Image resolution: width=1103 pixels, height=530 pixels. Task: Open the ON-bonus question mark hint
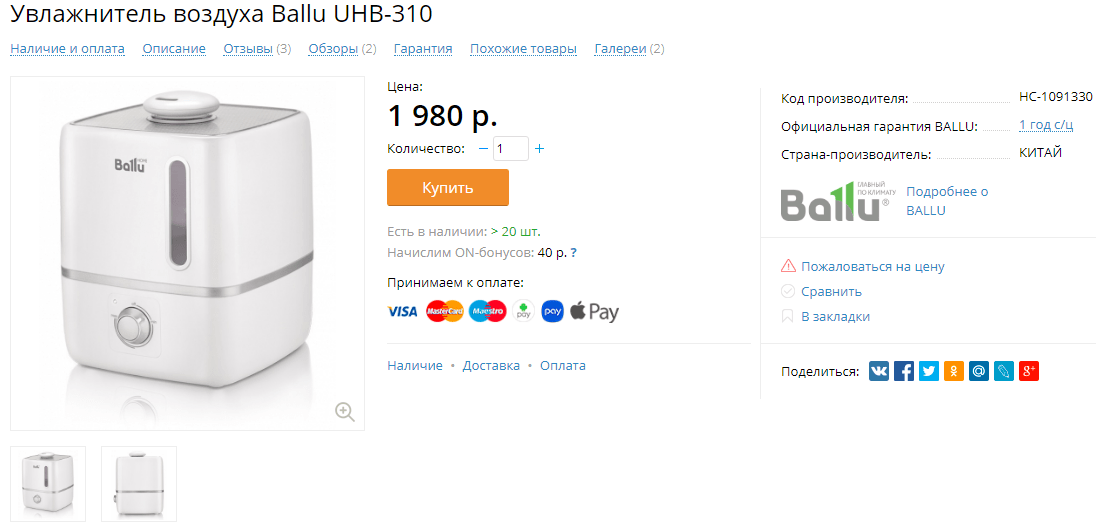pos(574,253)
